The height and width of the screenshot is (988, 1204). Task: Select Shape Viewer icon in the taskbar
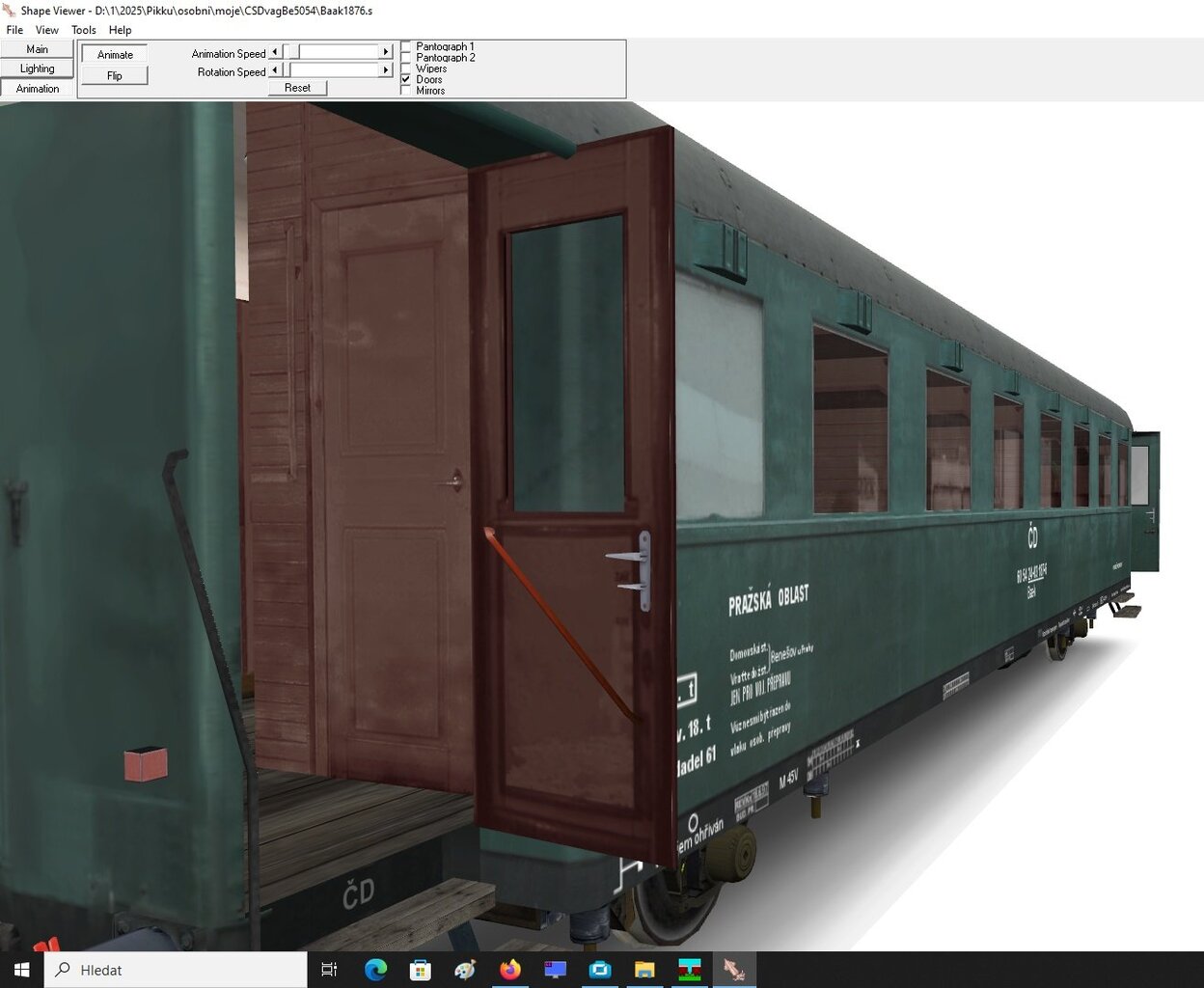734,969
